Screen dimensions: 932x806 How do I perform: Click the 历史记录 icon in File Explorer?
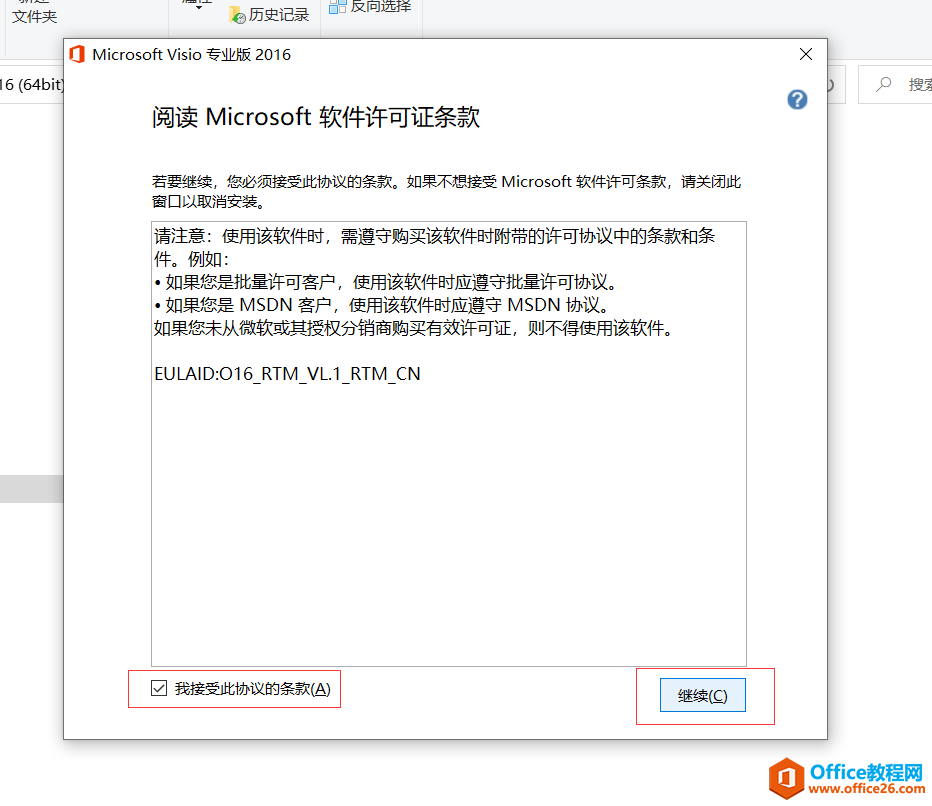pos(237,15)
